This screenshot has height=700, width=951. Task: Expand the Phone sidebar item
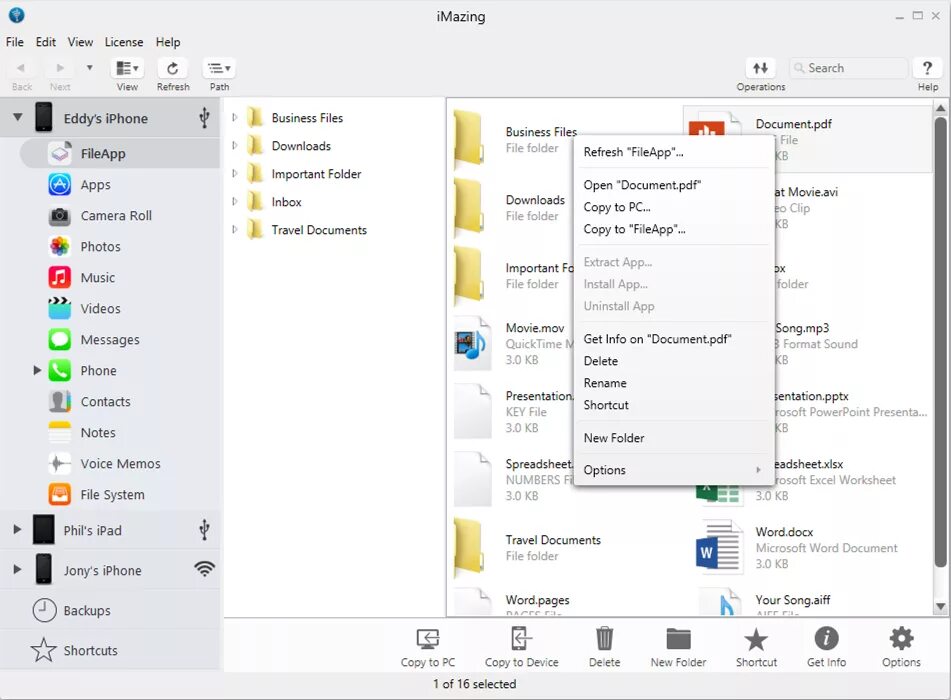[37, 370]
